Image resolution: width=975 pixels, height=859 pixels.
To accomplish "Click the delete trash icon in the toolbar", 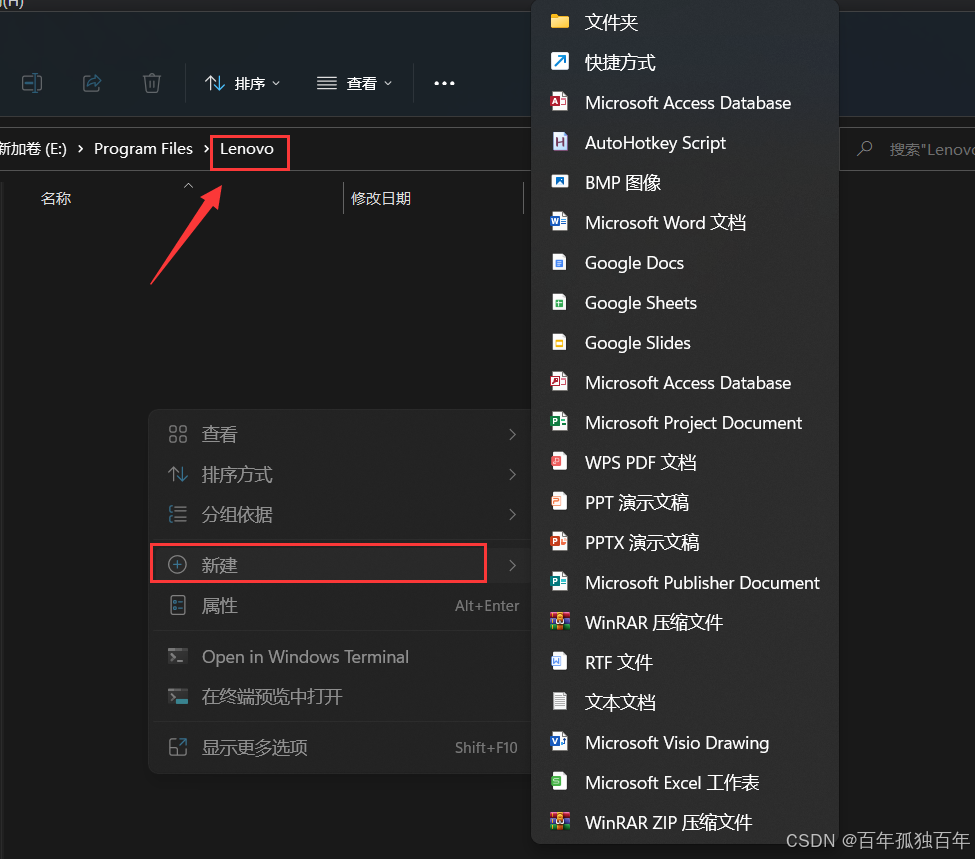I will coord(152,83).
